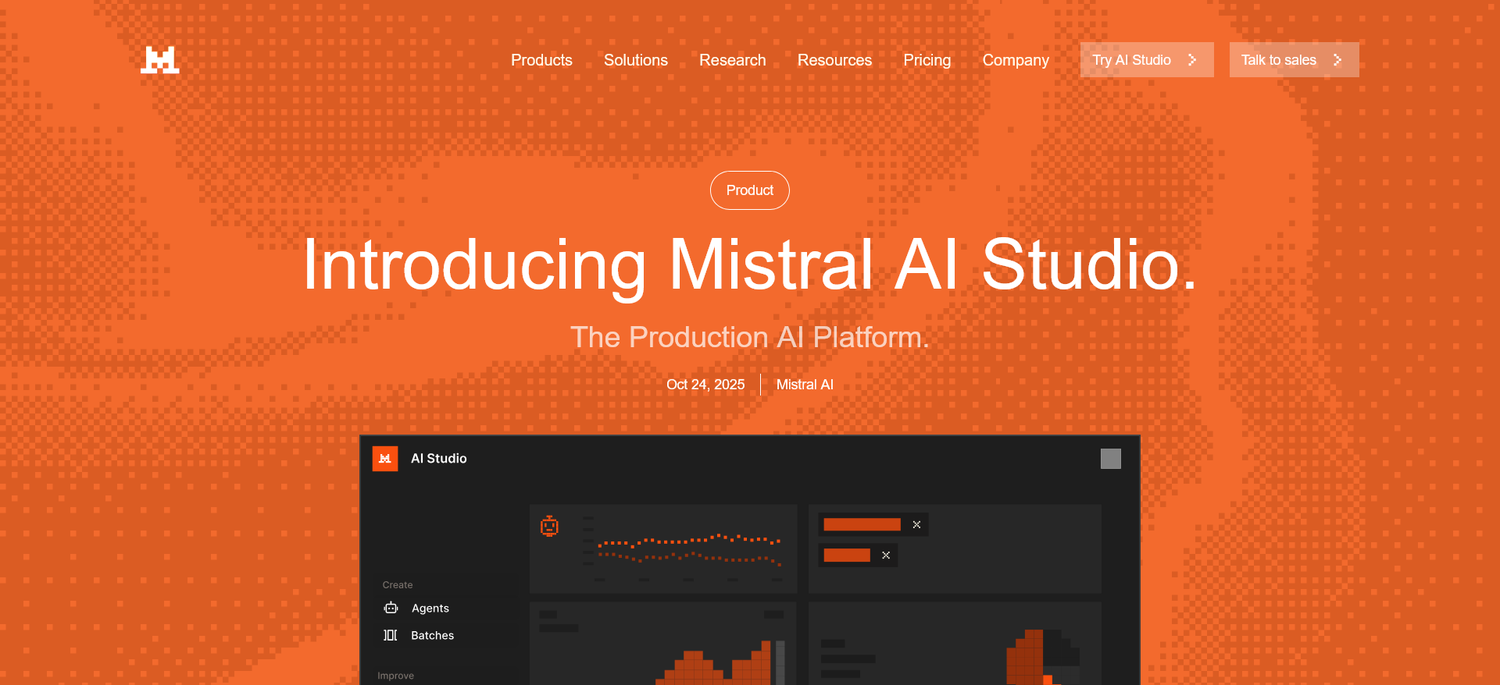Dismiss the larger orange tag with its X

point(916,524)
